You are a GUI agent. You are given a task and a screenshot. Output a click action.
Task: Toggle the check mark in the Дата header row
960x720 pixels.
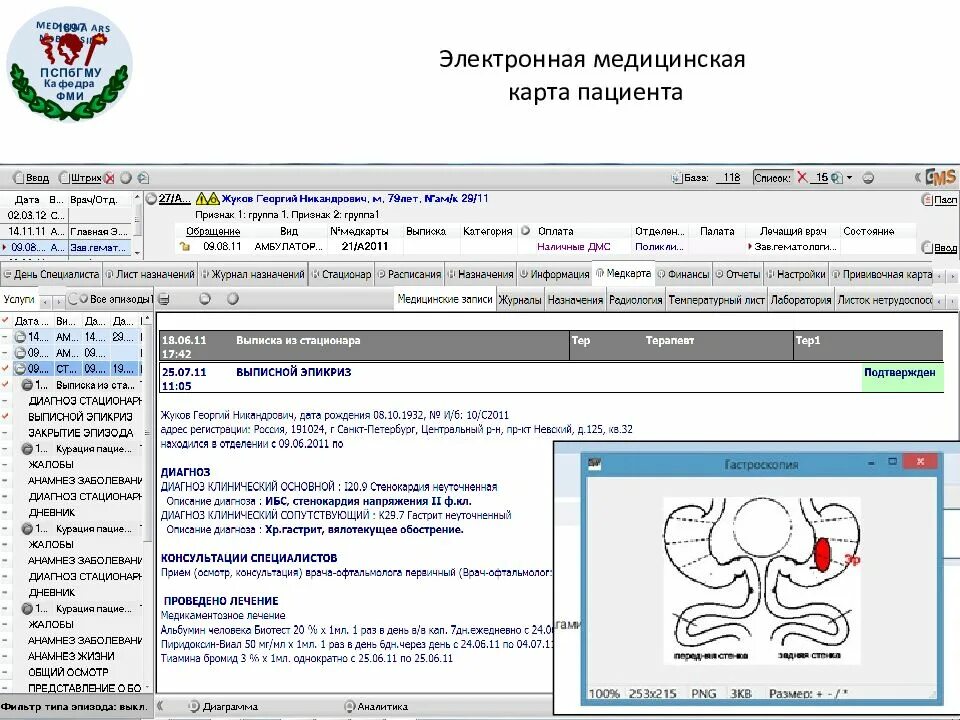[x=6, y=320]
